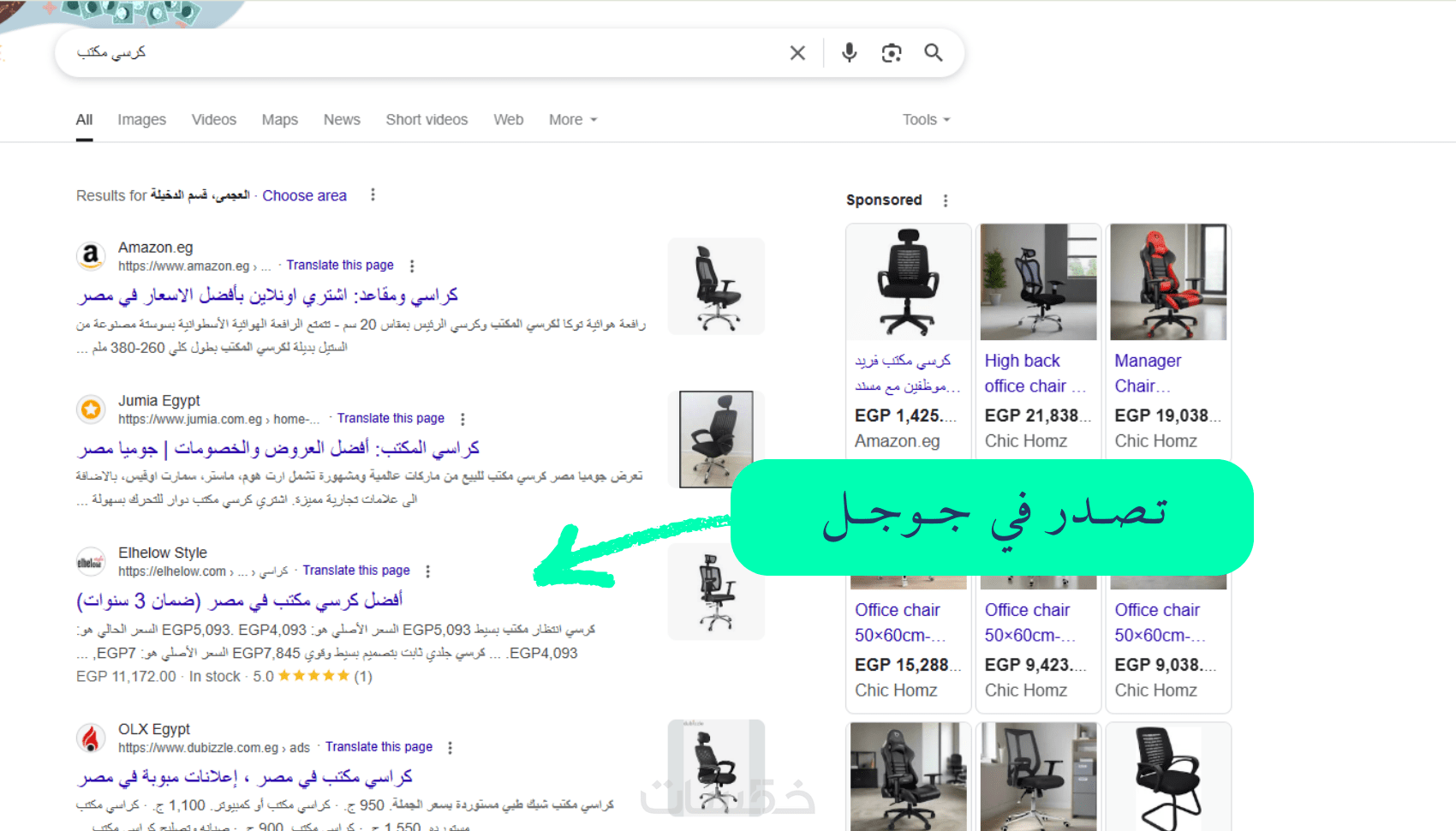Click the EGP 19,038 price text
1456x831 pixels.
[x=1167, y=415]
